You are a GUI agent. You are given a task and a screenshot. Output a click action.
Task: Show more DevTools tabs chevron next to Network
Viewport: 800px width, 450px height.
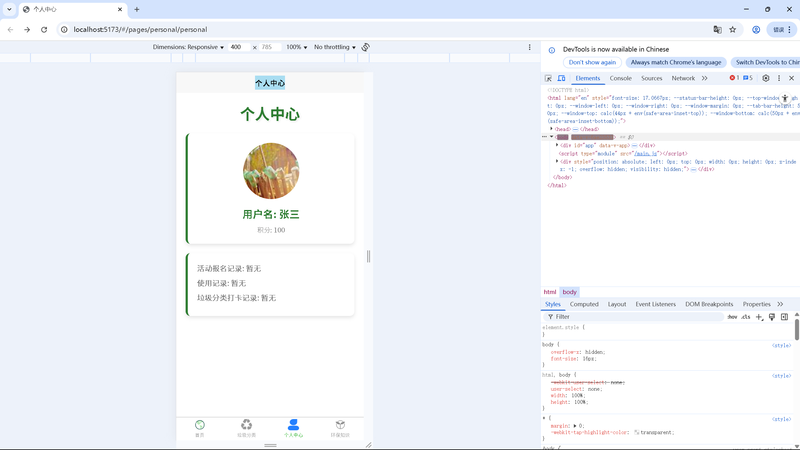705,78
